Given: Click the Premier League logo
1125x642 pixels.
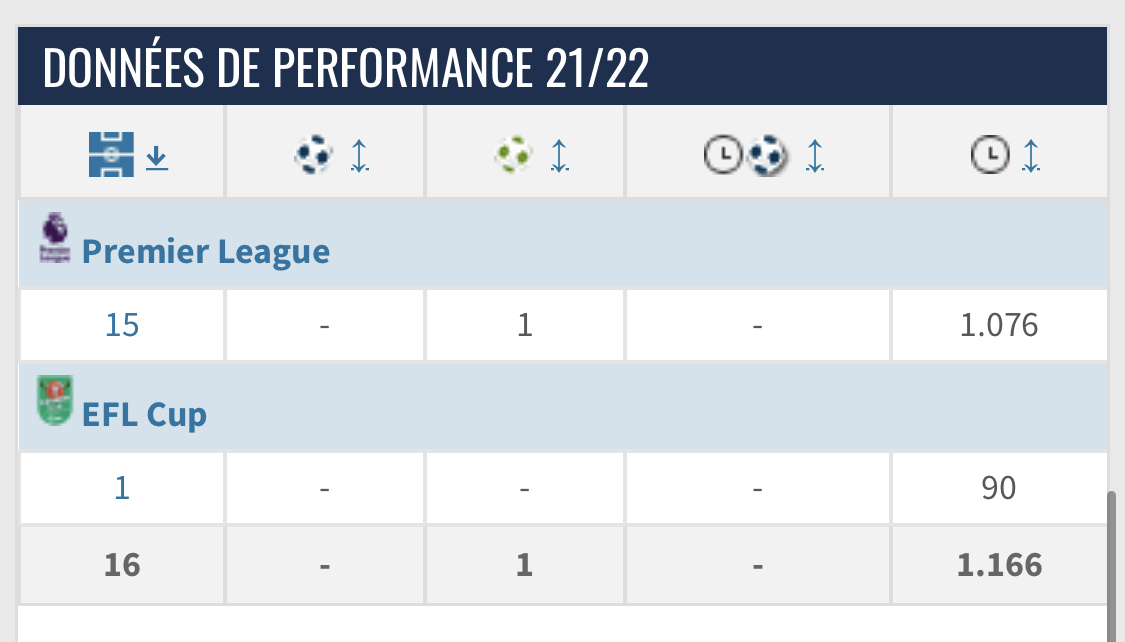Looking at the screenshot, I should click(54, 238).
